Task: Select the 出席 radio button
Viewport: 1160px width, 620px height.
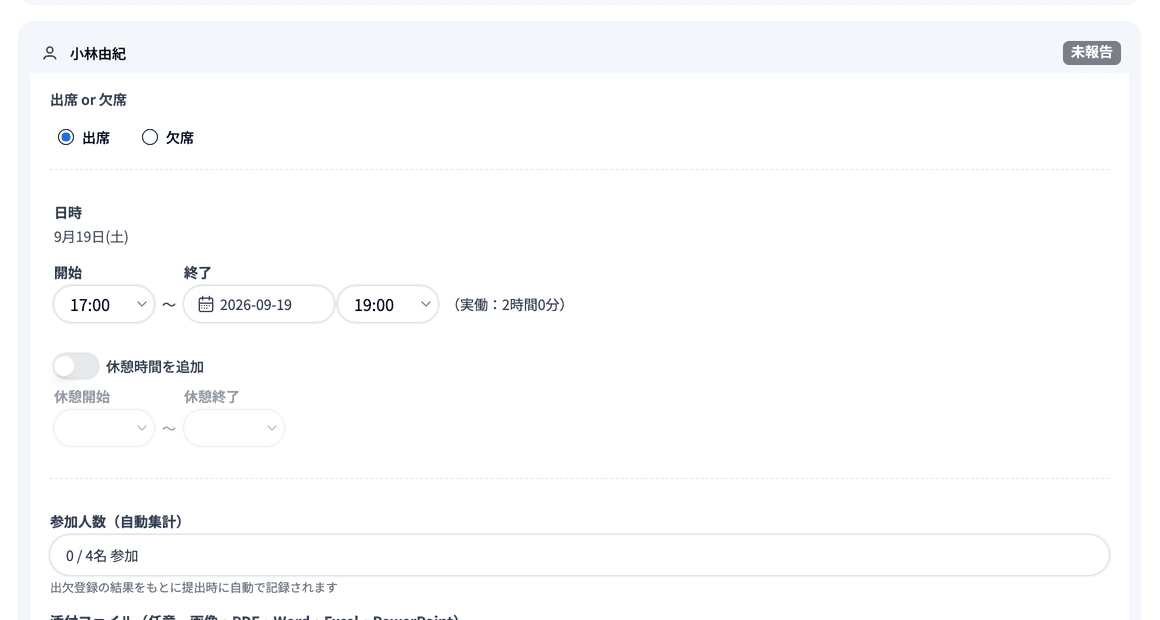Action: pos(66,138)
